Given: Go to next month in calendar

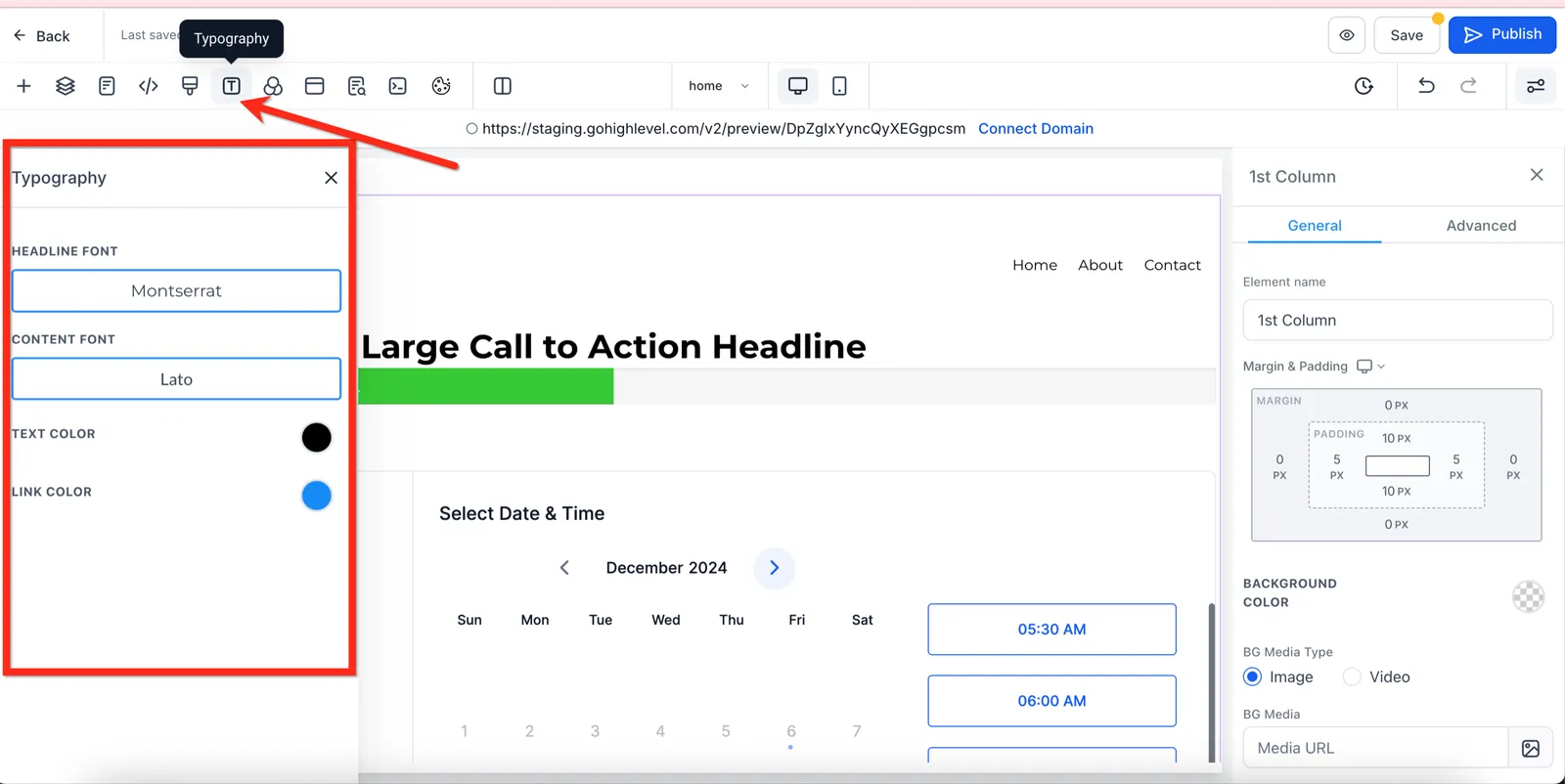Looking at the screenshot, I should 774,568.
